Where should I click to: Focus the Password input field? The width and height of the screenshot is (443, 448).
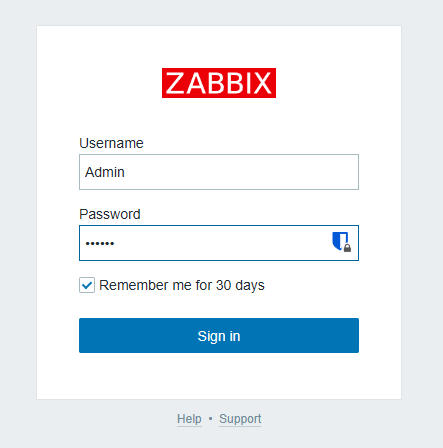[x=219, y=243]
